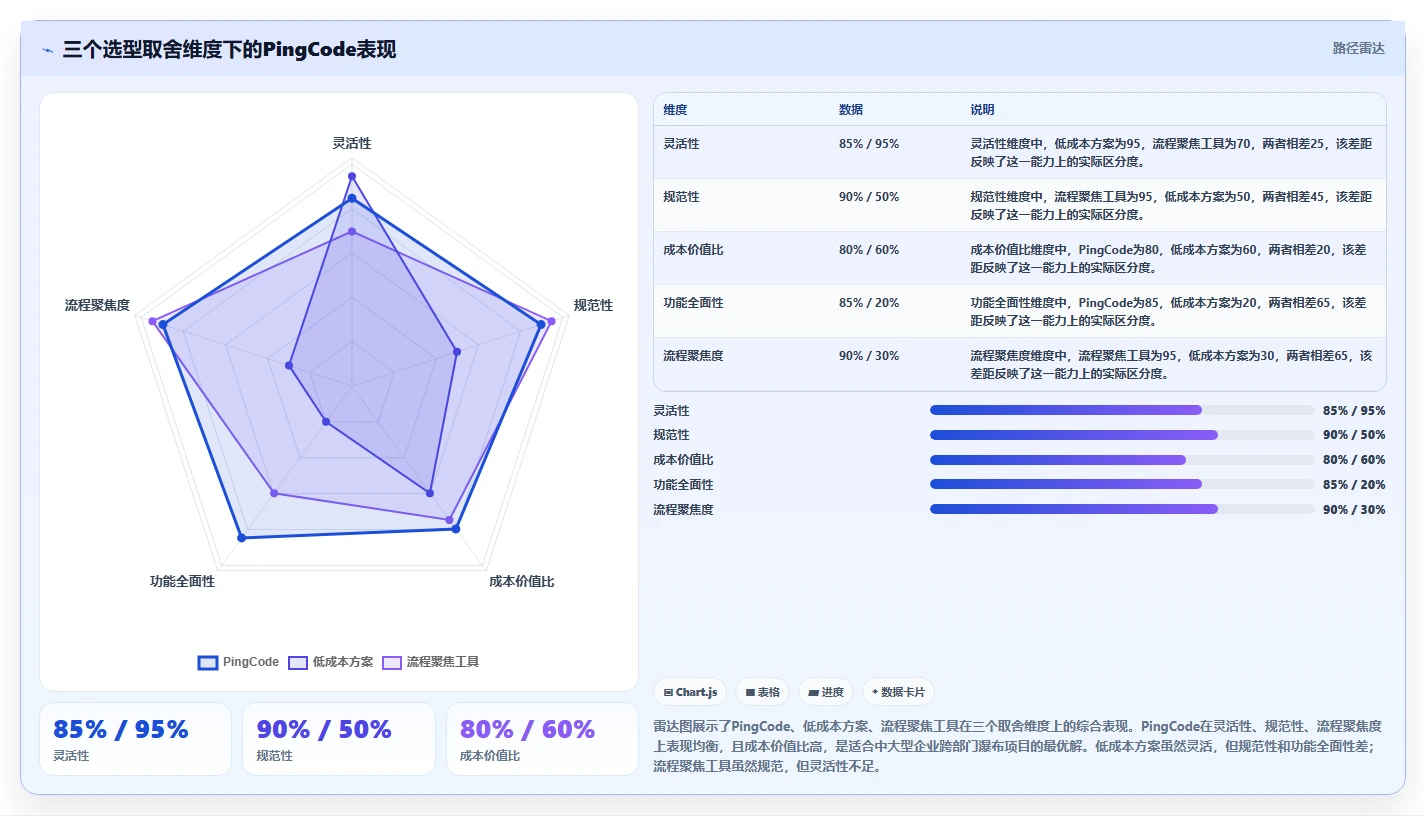Viewport: 1426px width, 816px height.
Task: Toggle the PingCode dataset in the chart legend
Action: 238,662
